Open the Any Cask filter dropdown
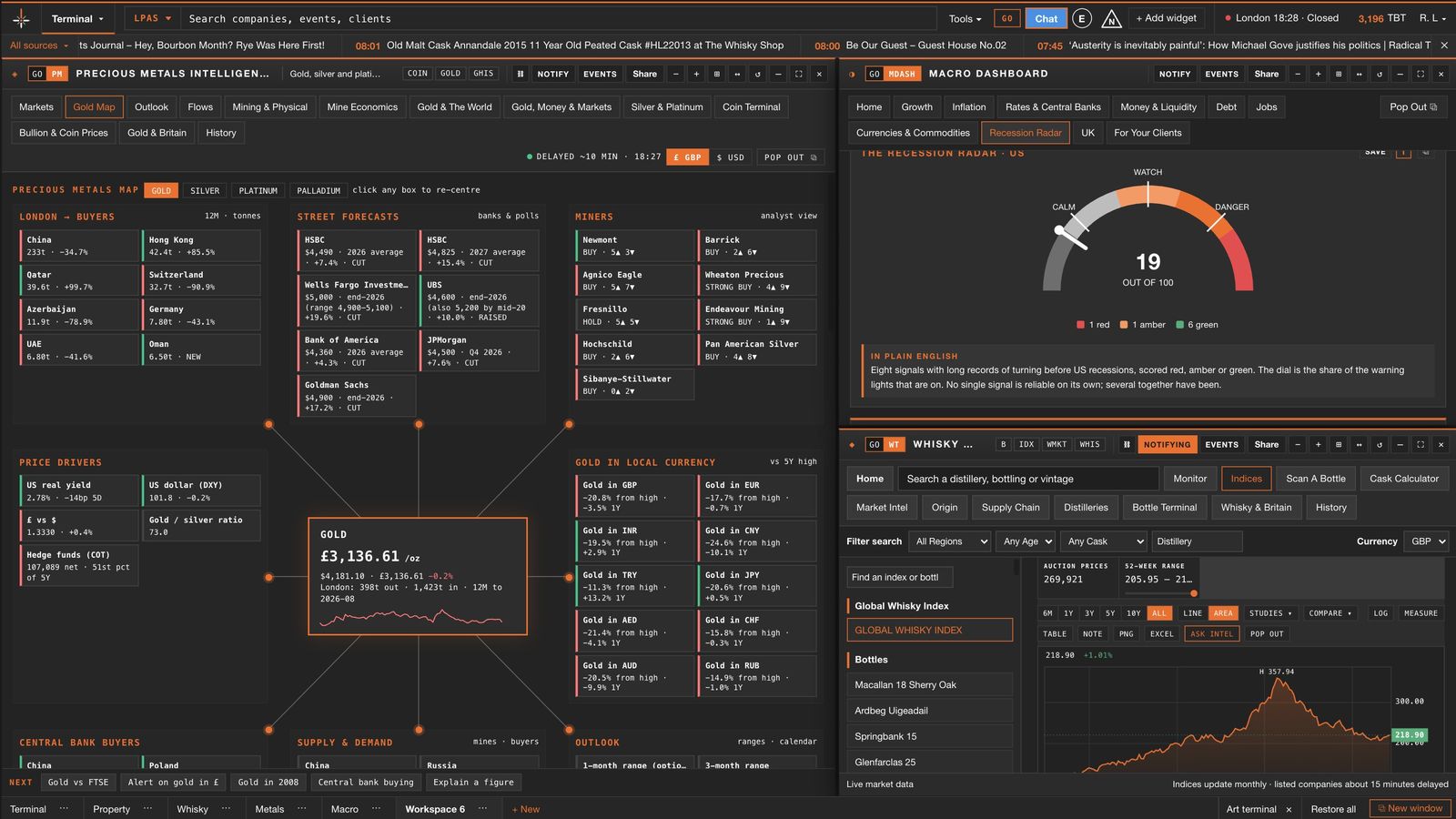The image size is (1456, 819). click(x=1103, y=541)
